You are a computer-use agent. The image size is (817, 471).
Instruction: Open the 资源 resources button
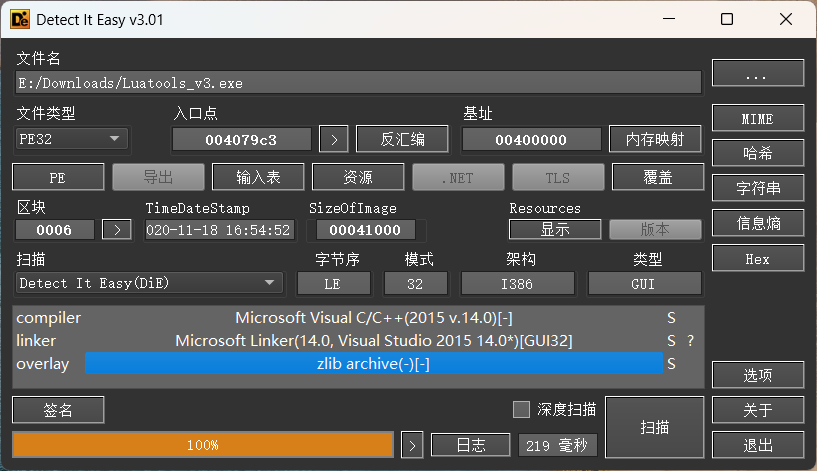[358, 177]
